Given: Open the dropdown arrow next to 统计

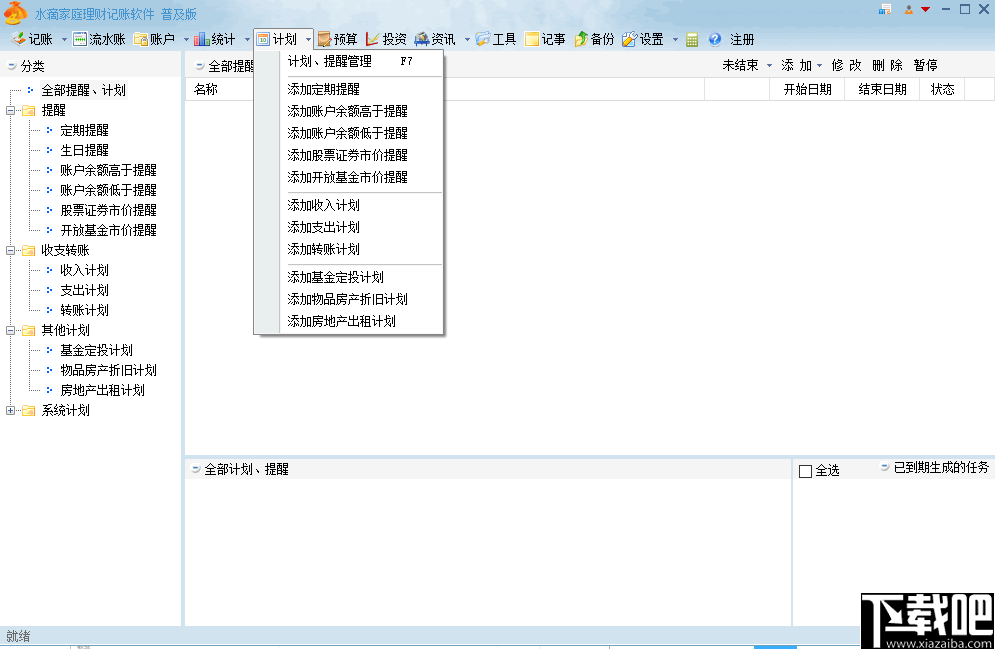Looking at the screenshot, I should pyautogui.click(x=247, y=40).
